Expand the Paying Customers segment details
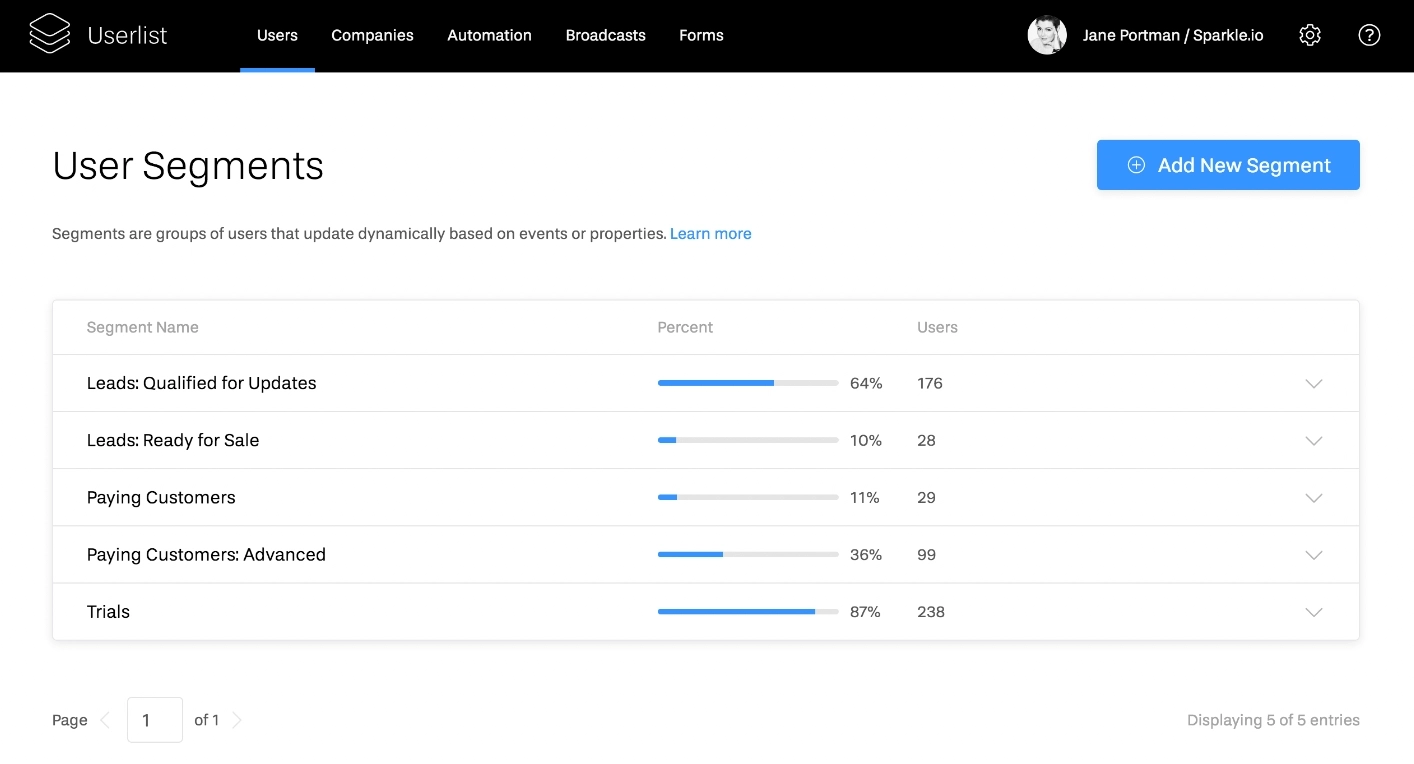The height and width of the screenshot is (764, 1414). (1313, 497)
